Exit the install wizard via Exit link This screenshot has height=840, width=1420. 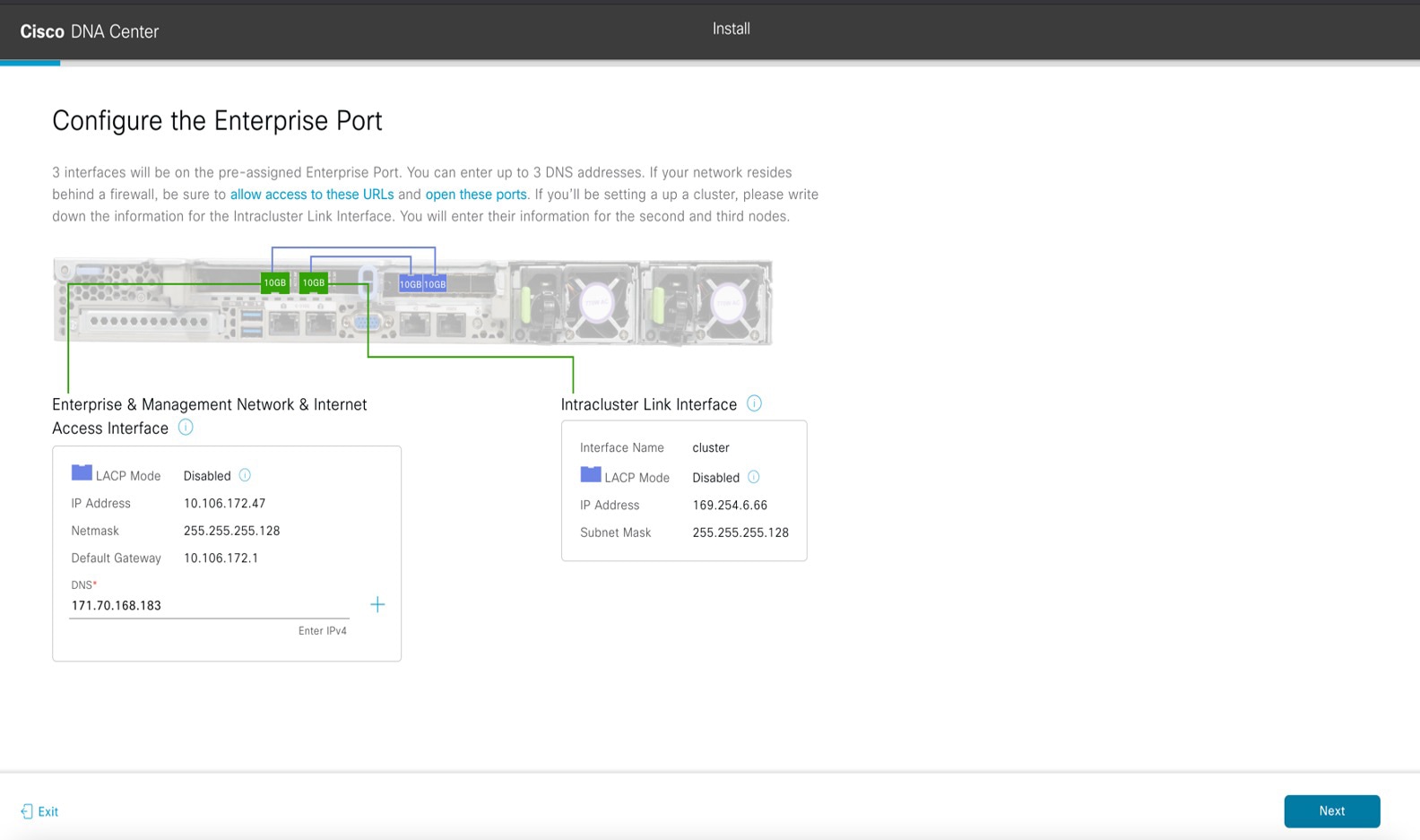48,811
